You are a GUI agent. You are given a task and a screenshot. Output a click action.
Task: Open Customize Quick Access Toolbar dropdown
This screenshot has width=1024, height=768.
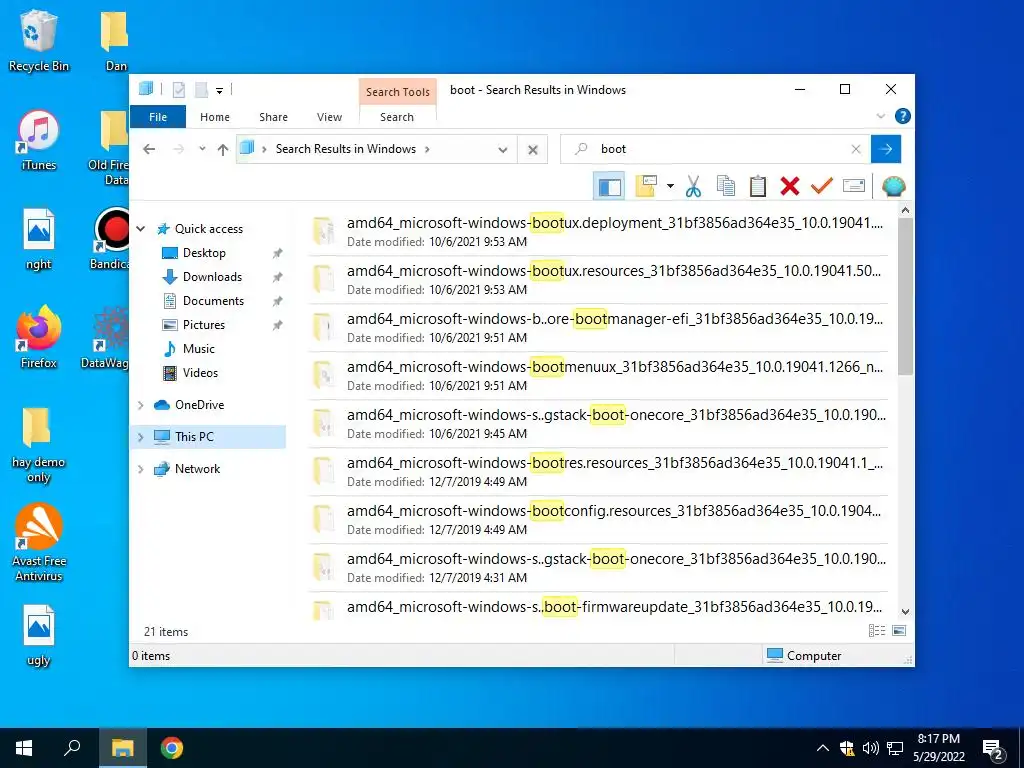click(x=219, y=90)
